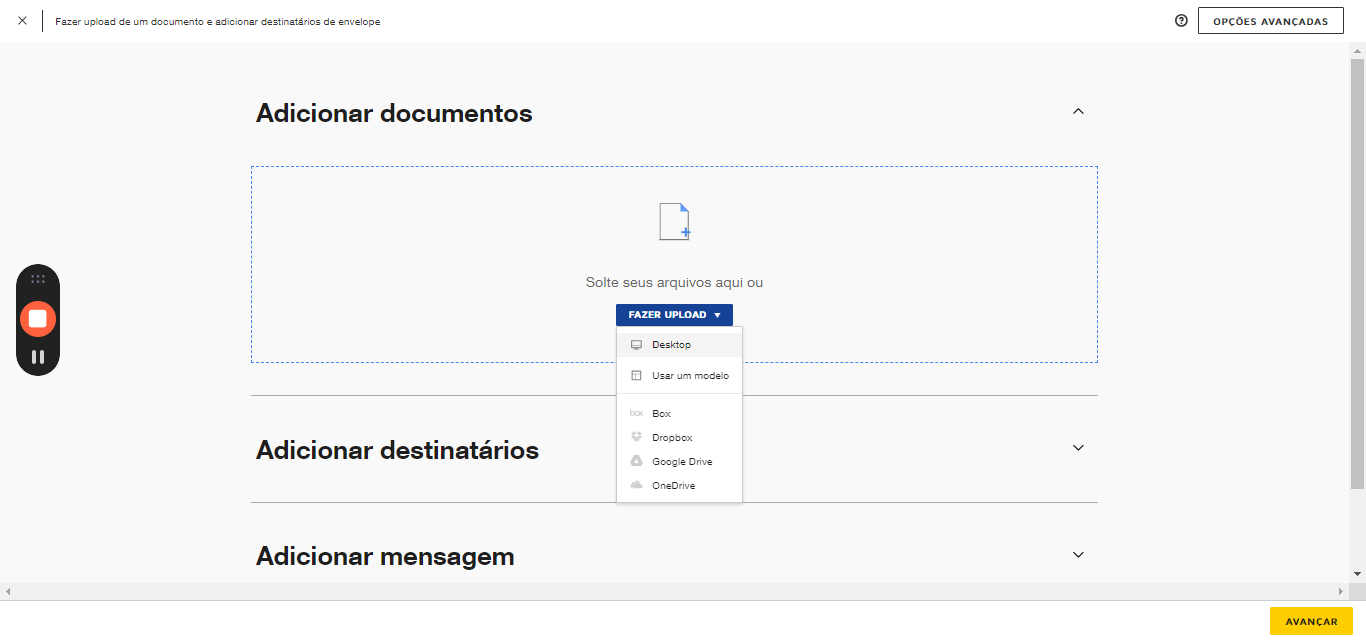Click the scroll down arrow
The width and height of the screenshot is (1366, 641).
(1357, 574)
